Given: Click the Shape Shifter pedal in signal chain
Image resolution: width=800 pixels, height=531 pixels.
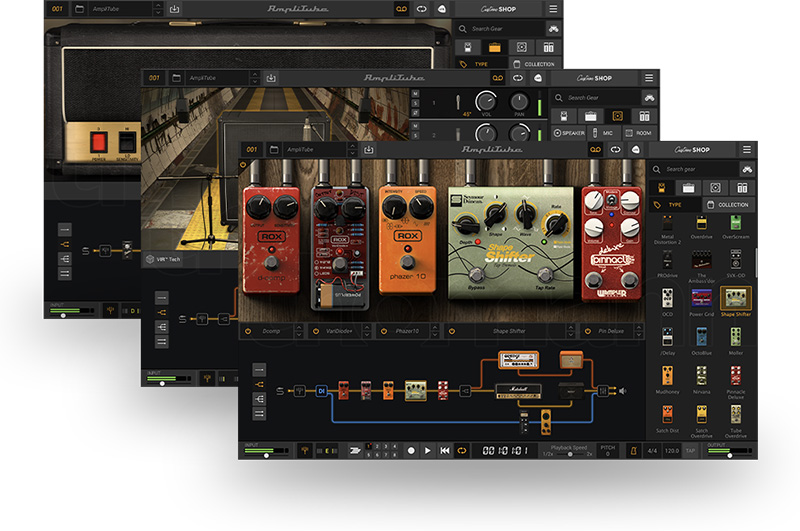Looking at the screenshot, I should (x=416, y=391).
